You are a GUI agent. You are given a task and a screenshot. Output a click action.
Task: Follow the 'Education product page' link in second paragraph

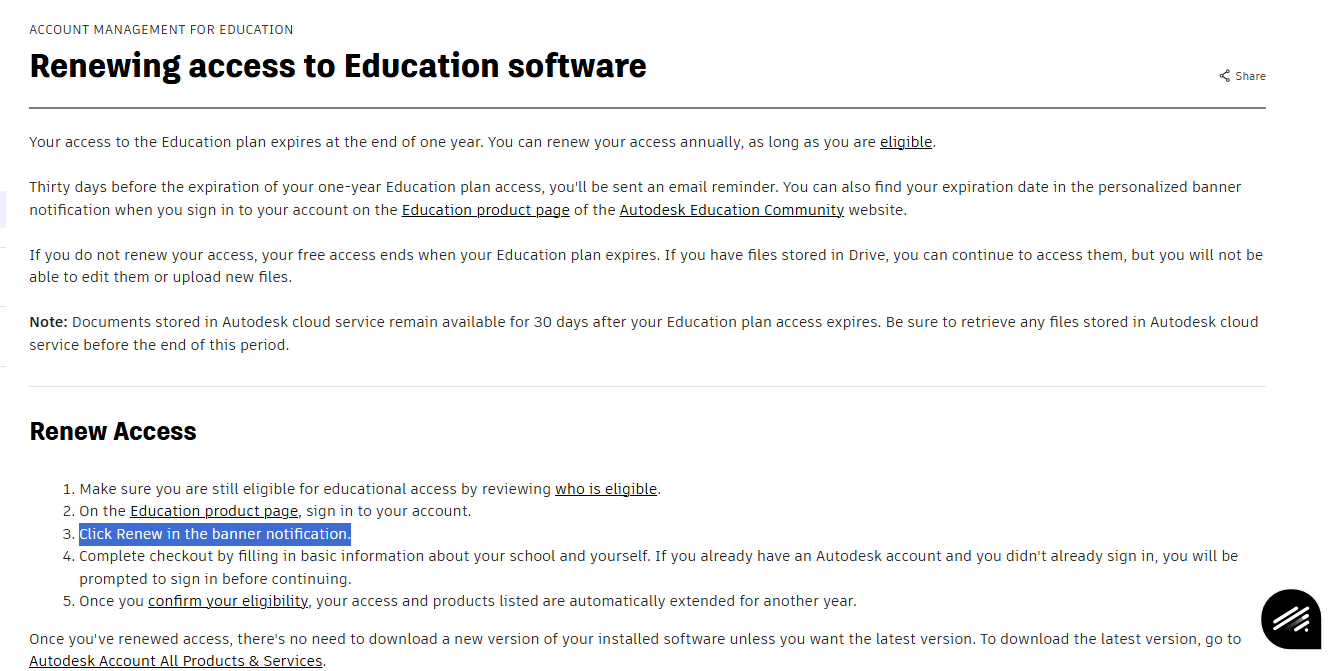tap(486, 210)
